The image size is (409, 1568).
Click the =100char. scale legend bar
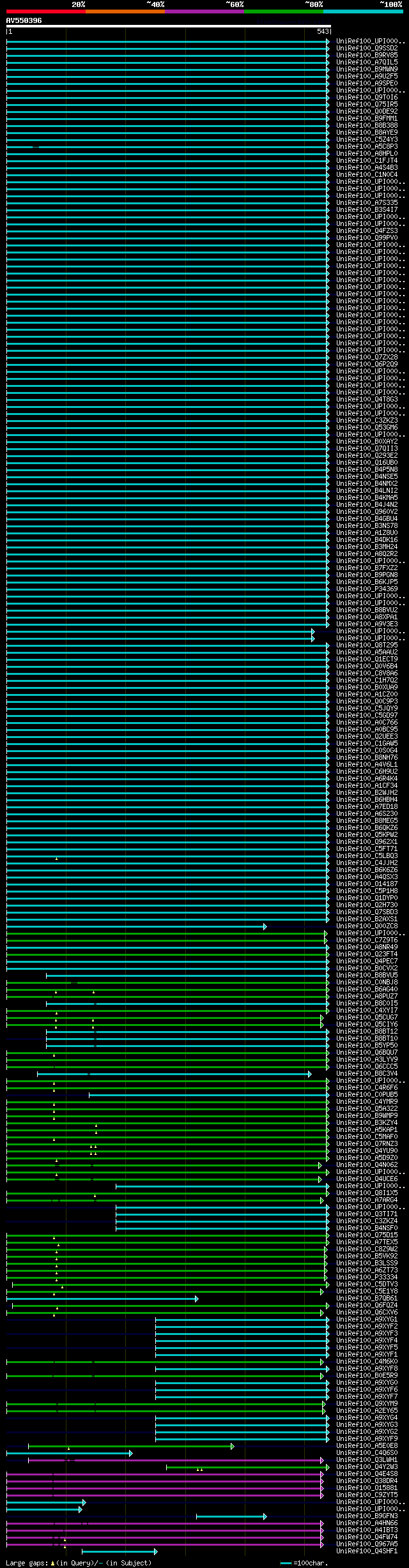(286, 1563)
